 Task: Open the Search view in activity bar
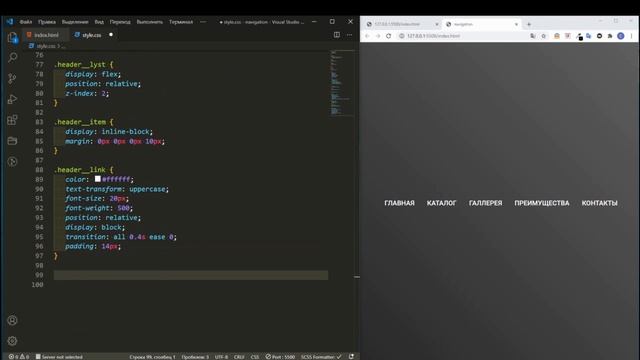[x=13, y=58]
